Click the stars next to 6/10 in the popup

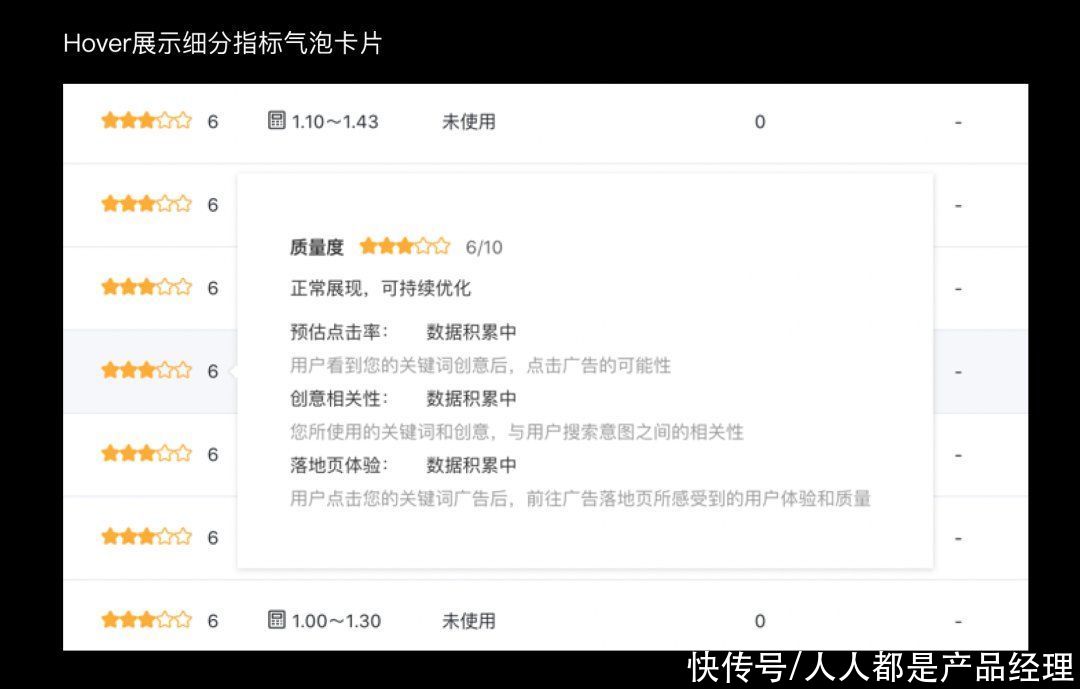(404, 246)
